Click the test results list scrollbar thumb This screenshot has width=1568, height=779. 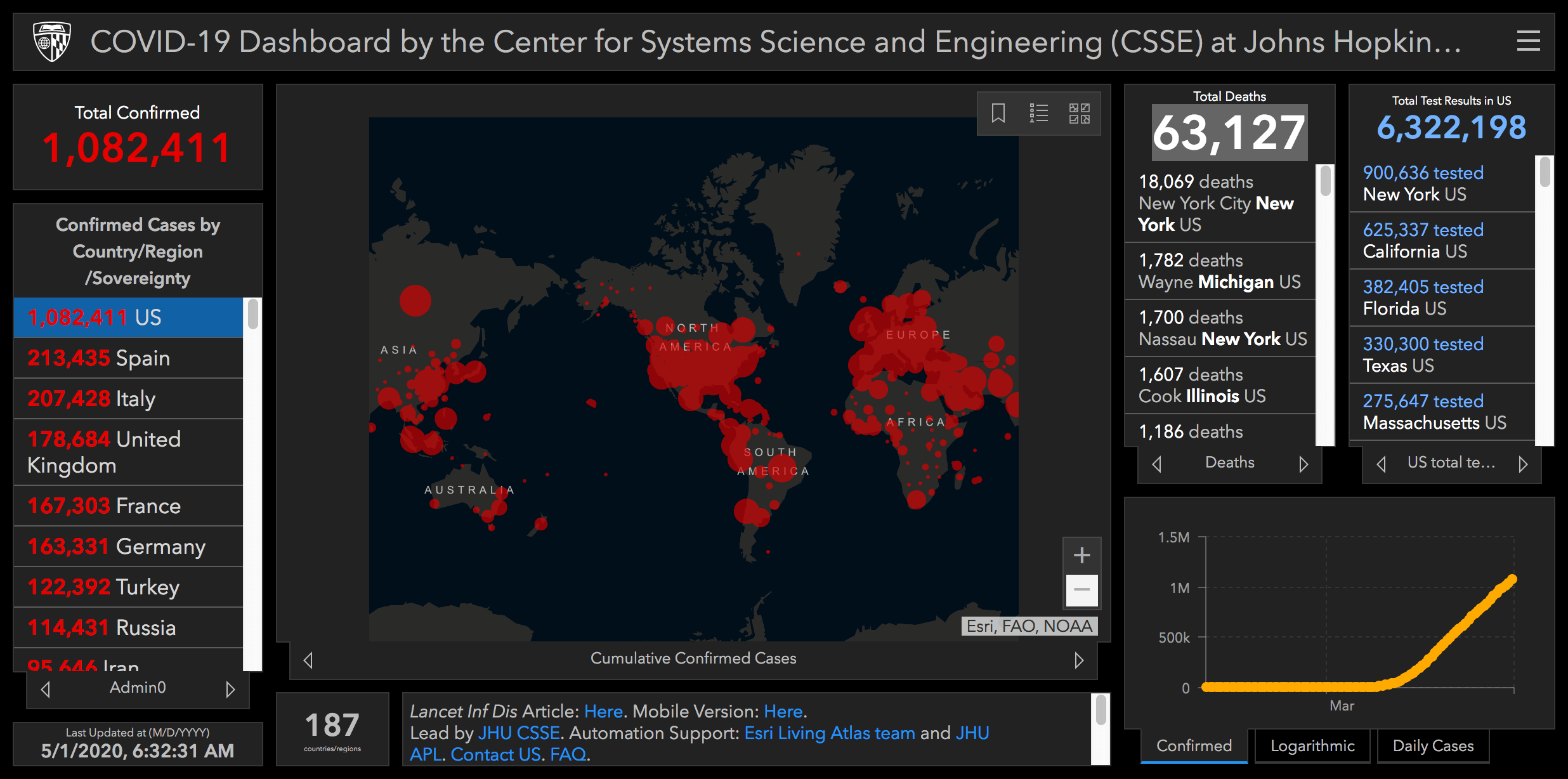coord(1545,171)
